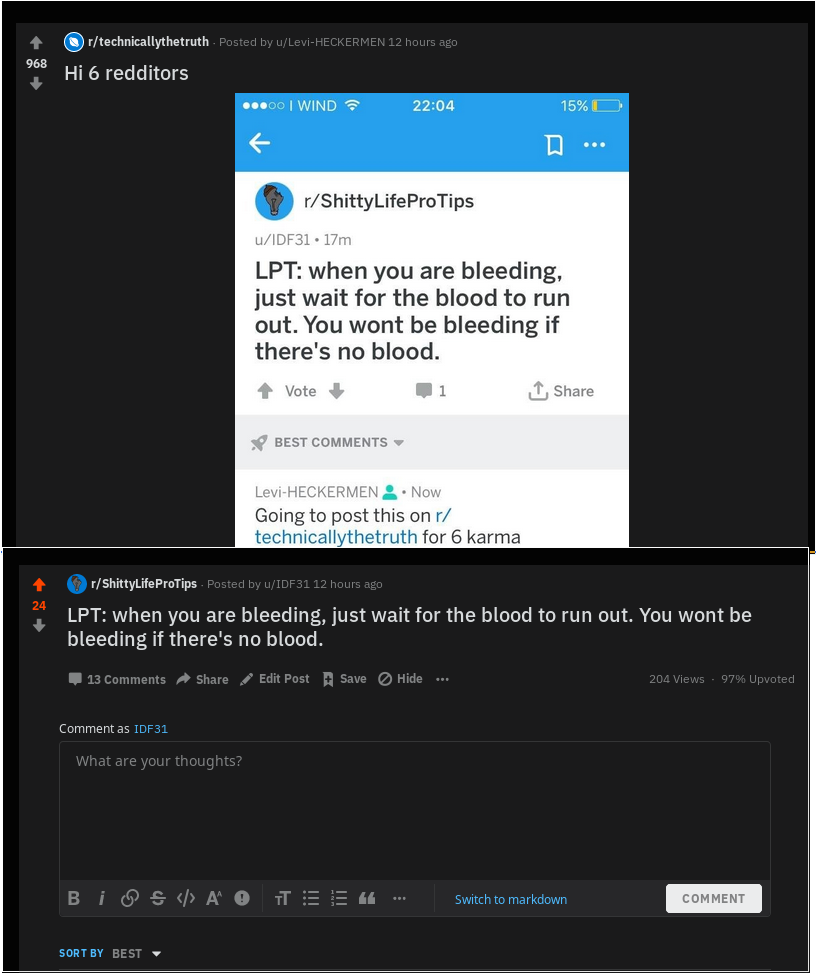Insert a numbered list
The height and width of the screenshot is (973, 816).
(339, 898)
